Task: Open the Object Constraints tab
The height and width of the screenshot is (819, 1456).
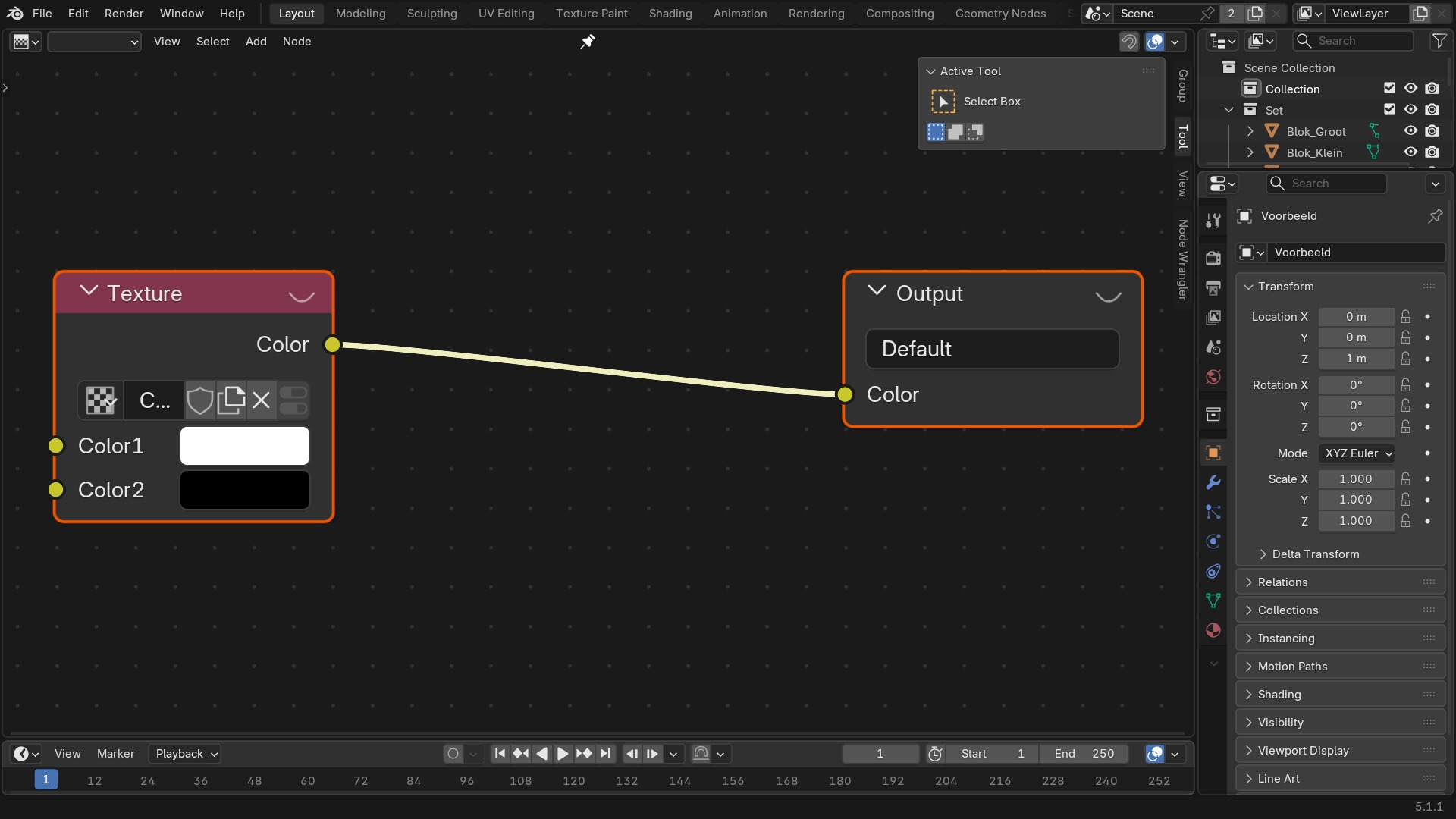Action: click(x=1213, y=571)
